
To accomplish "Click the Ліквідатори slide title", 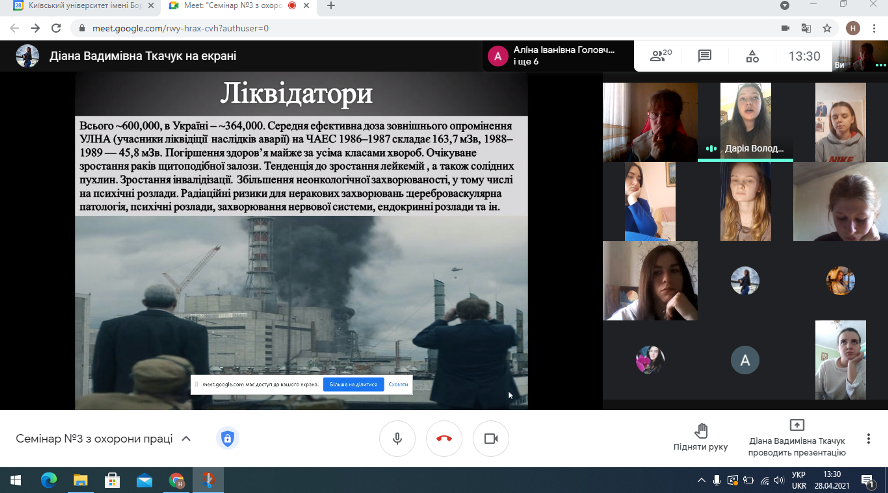I will (x=296, y=93).
